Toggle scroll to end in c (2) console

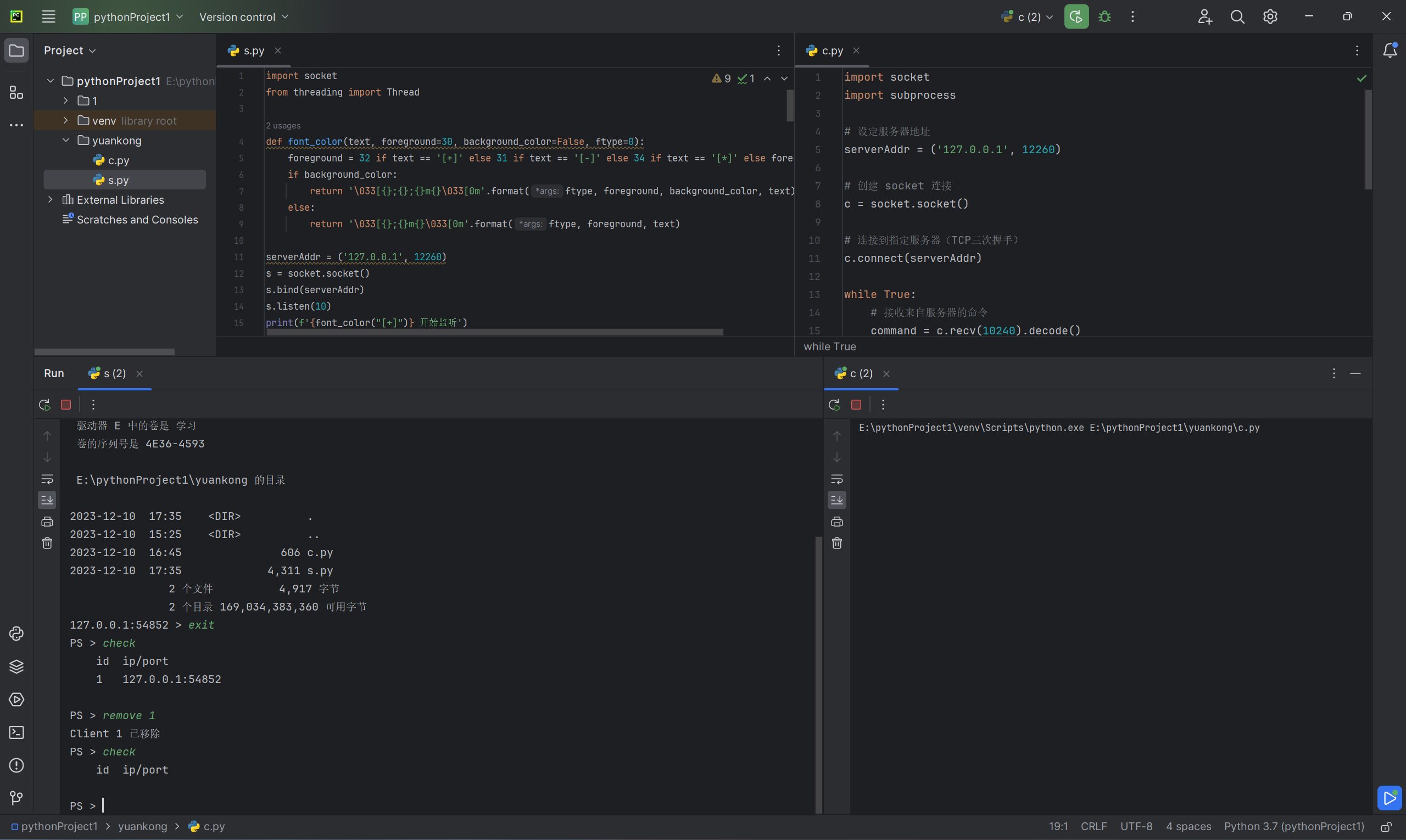point(837,500)
